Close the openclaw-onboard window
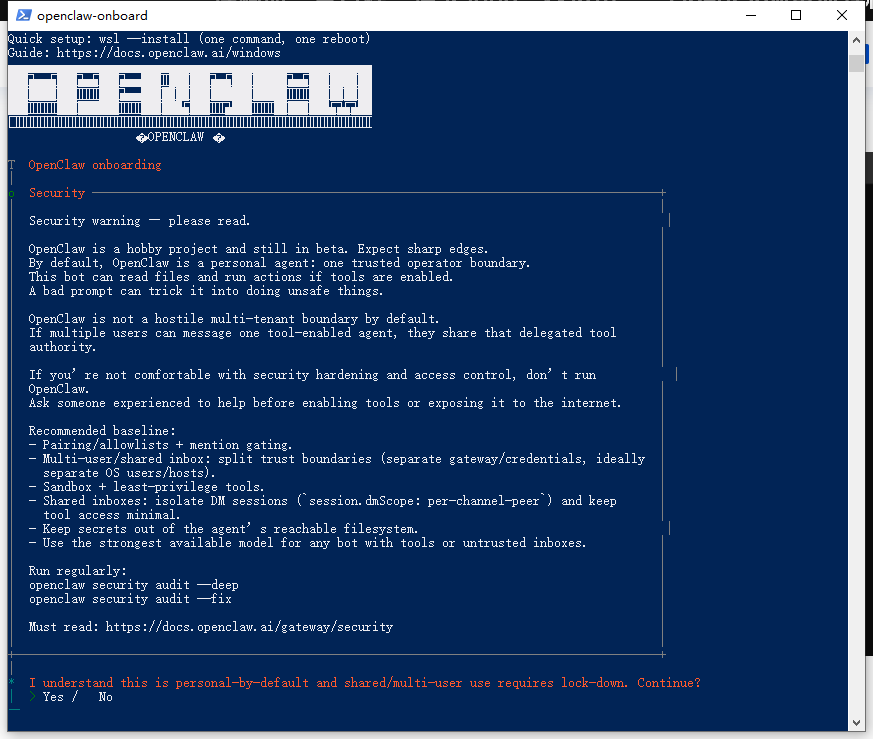873x739 pixels. coord(842,15)
